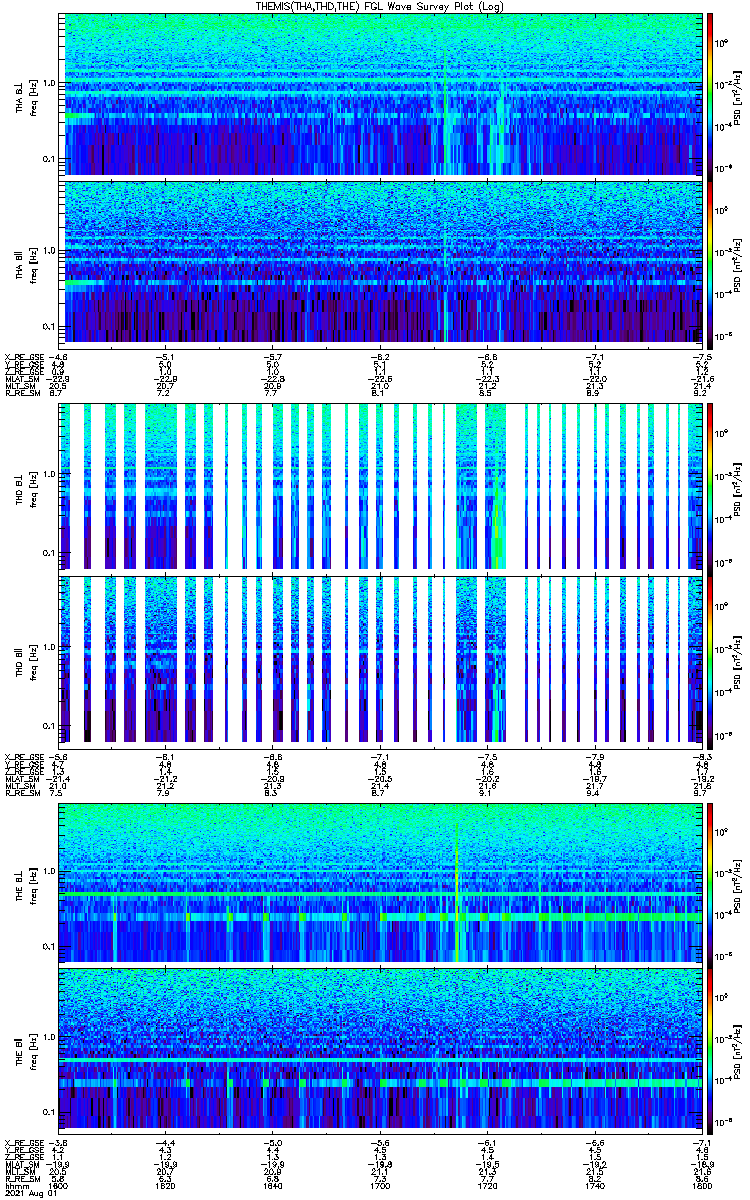Click X_RE_GSE label under the THE panels
The height and width of the screenshot is (1200, 750).
point(23,1142)
